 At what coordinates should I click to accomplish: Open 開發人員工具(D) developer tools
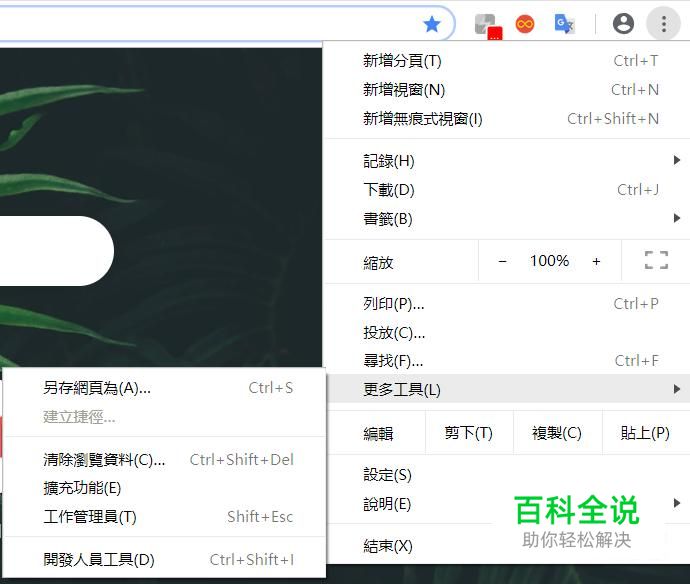point(165,560)
